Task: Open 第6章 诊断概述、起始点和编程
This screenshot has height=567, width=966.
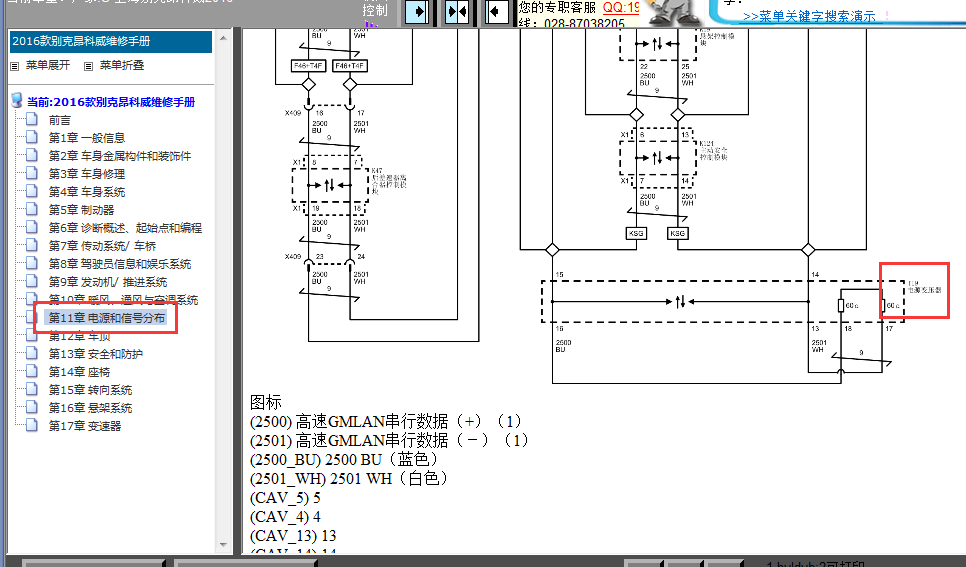Action: click(125, 227)
